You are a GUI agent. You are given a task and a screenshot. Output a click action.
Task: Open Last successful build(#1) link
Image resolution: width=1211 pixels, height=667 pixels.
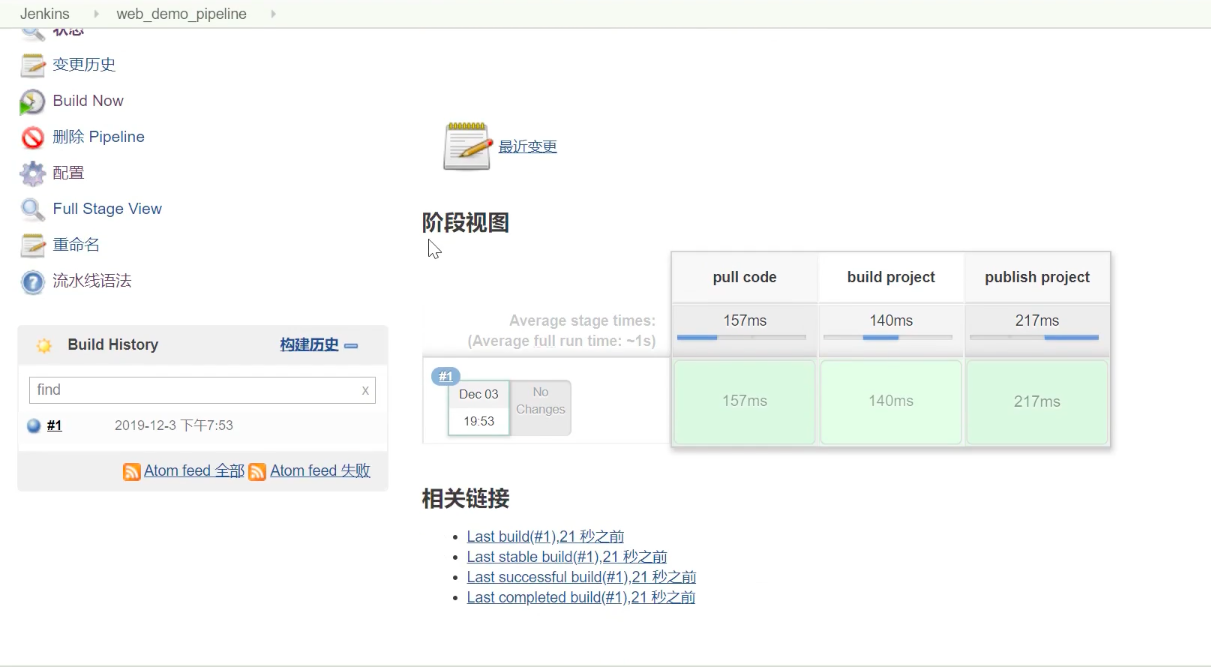(x=581, y=577)
